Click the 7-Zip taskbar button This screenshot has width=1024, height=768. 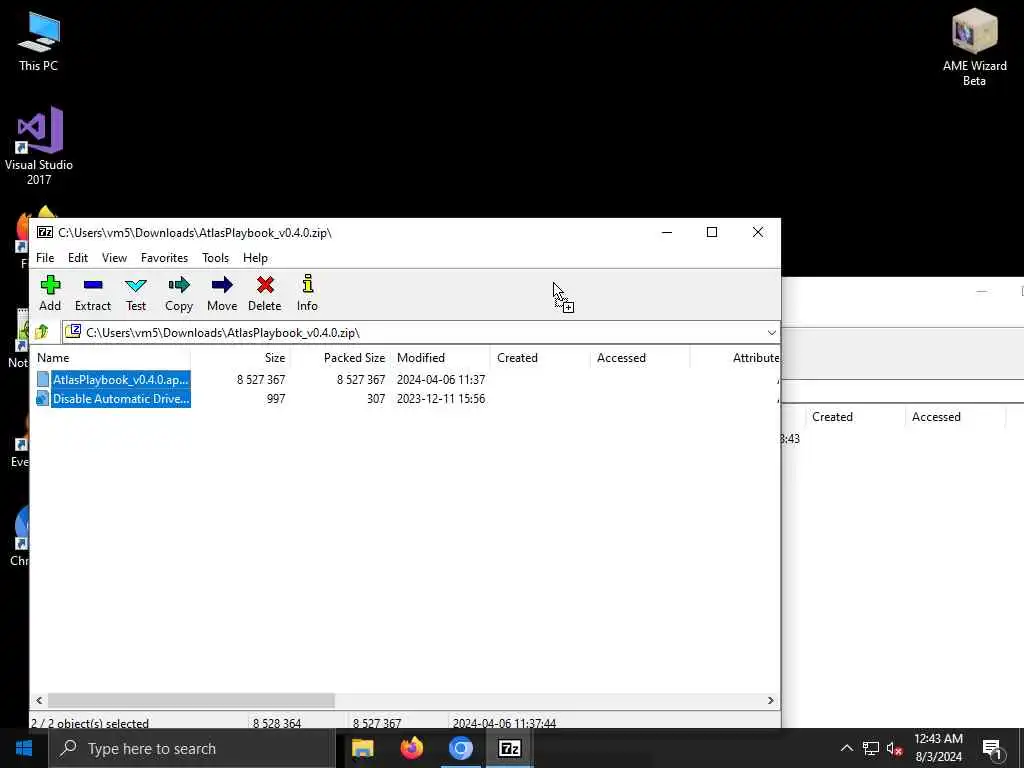pyautogui.click(x=509, y=748)
